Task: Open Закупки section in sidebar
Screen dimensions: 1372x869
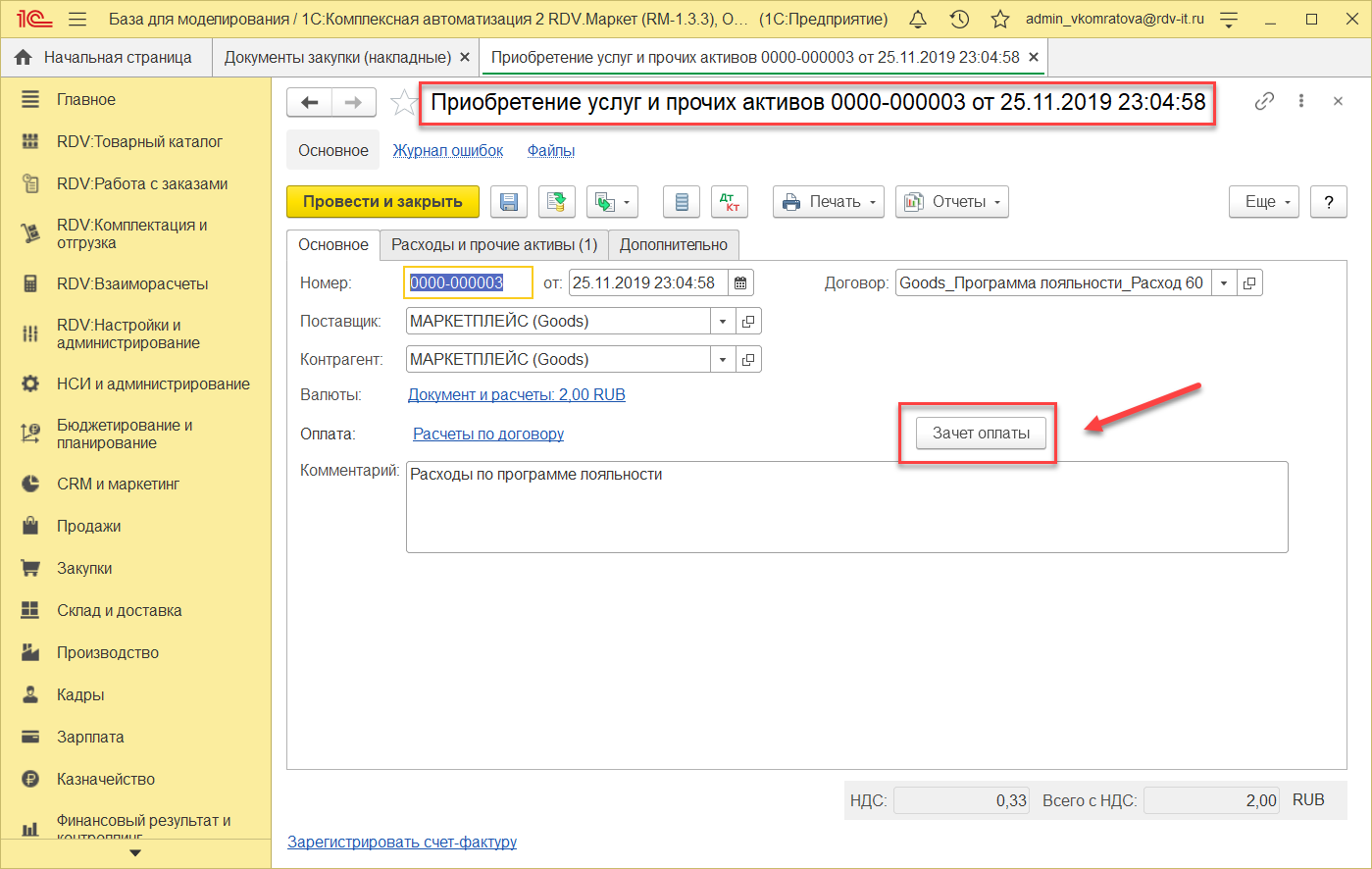Action: tap(84, 569)
